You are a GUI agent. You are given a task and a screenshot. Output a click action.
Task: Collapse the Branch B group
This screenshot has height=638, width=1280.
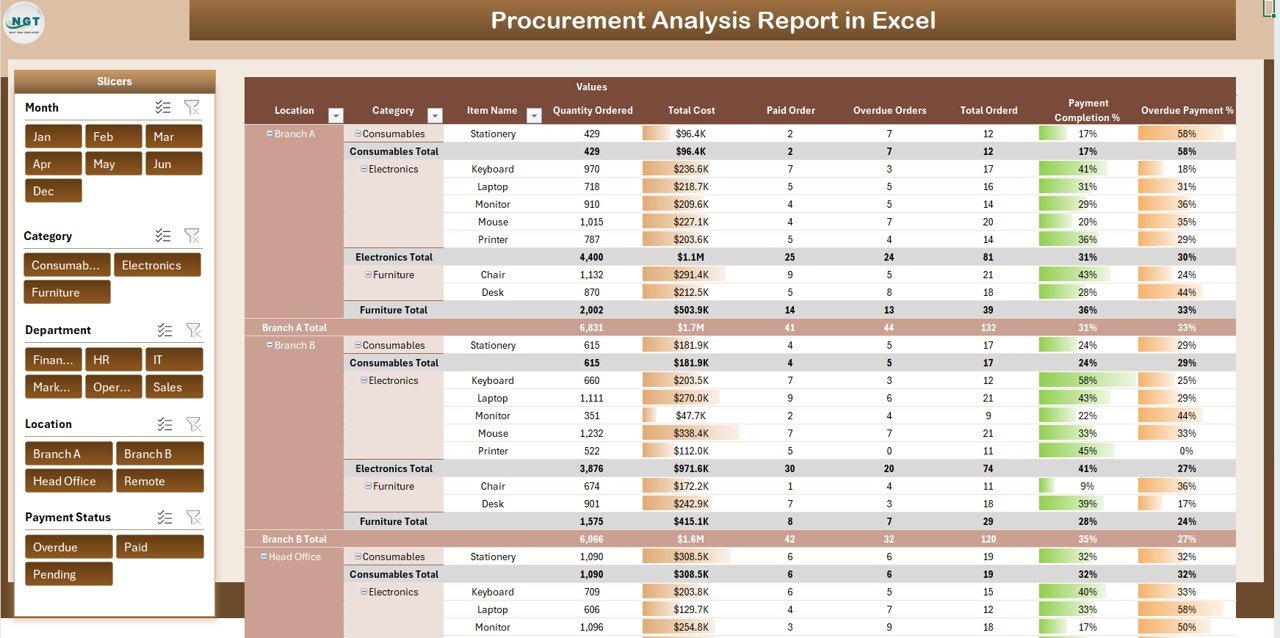(x=269, y=345)
